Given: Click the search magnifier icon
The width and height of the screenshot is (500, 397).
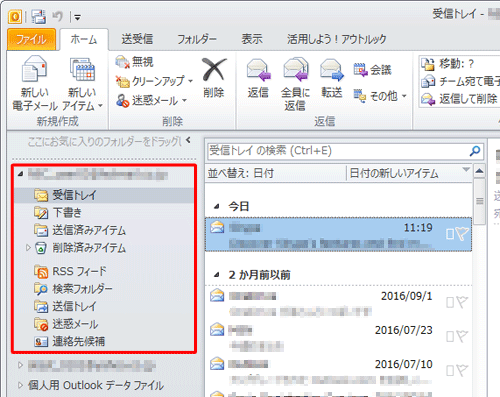Looking at the screenshot, I should pyautogui.click(x=475, y=151).
